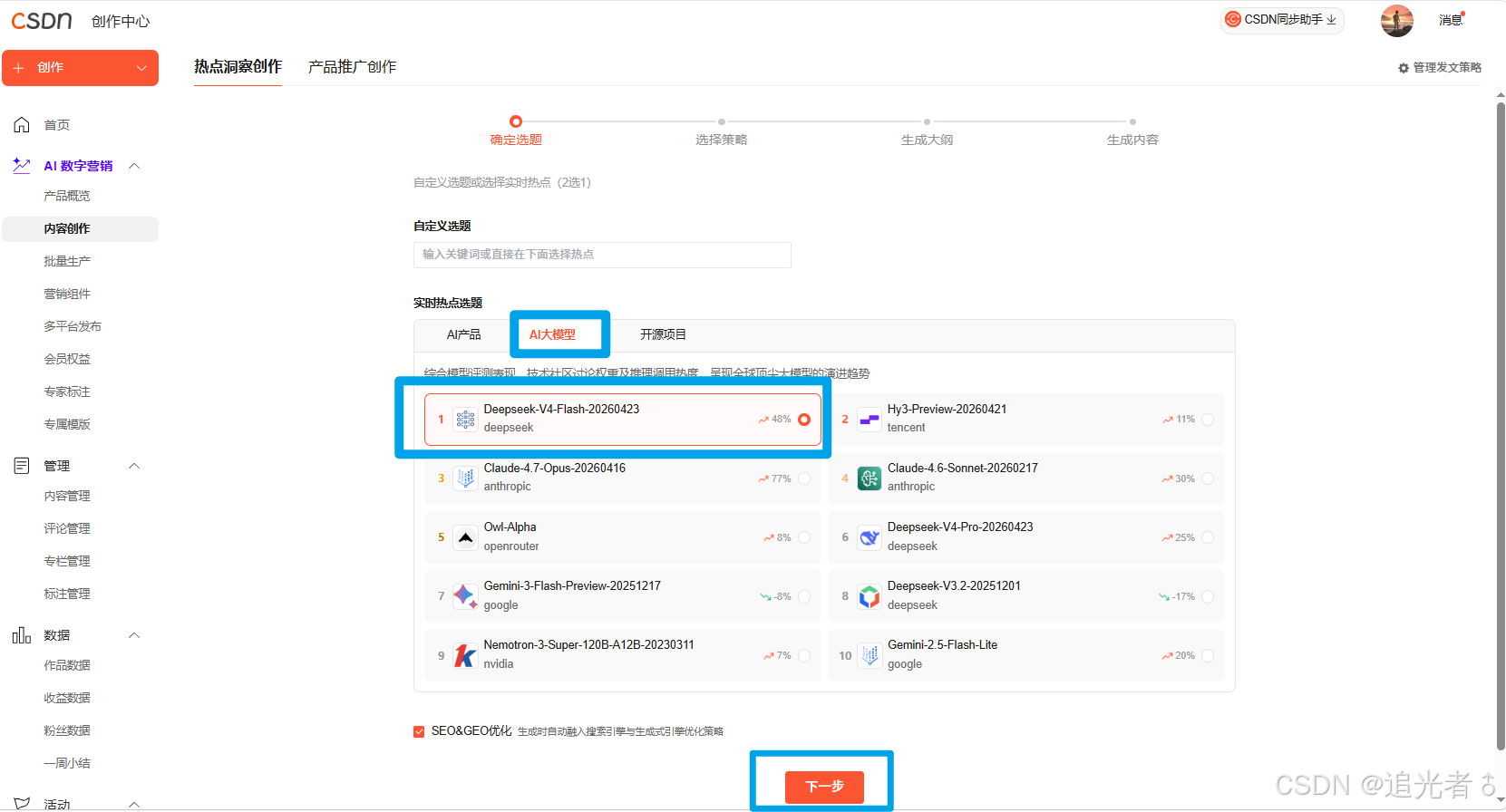Open 会员权益 in the sidebar
This screenshot has width=1506, height=812.
click(x=67, y=359)
